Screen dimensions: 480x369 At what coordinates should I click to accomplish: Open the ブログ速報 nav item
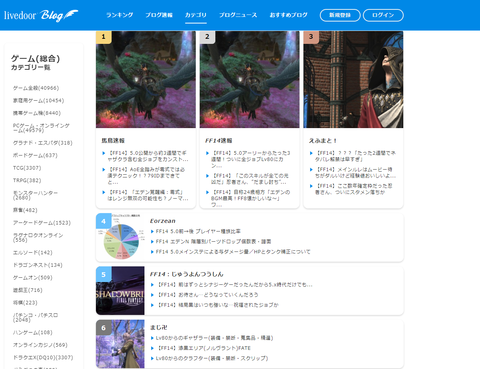(x=159, y=15)
